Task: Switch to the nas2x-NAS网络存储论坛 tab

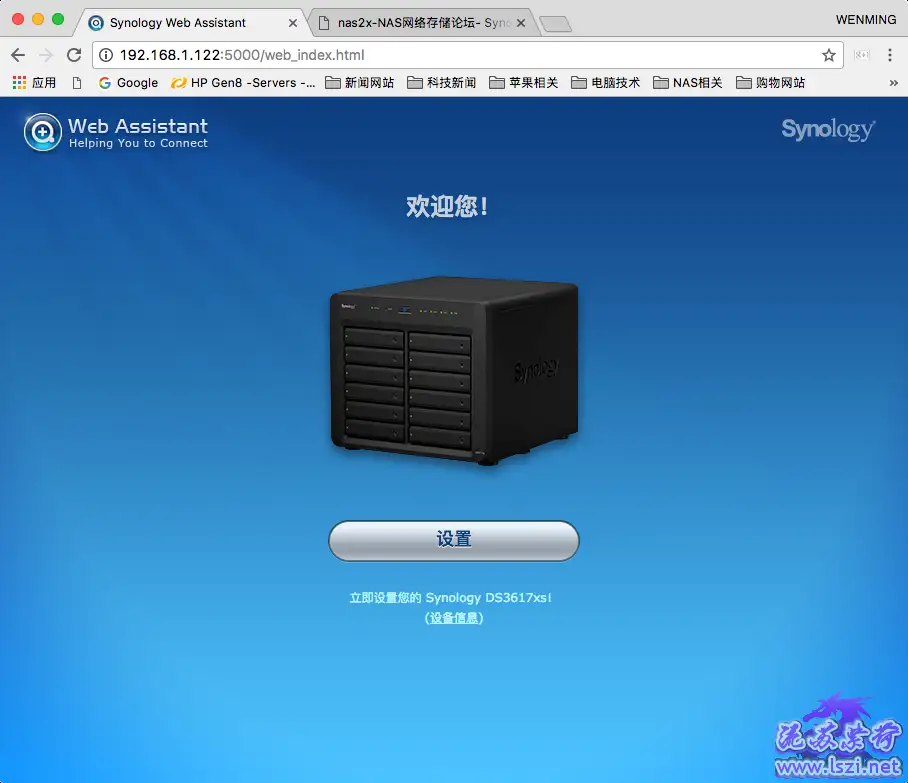Action: coord(423,23)
